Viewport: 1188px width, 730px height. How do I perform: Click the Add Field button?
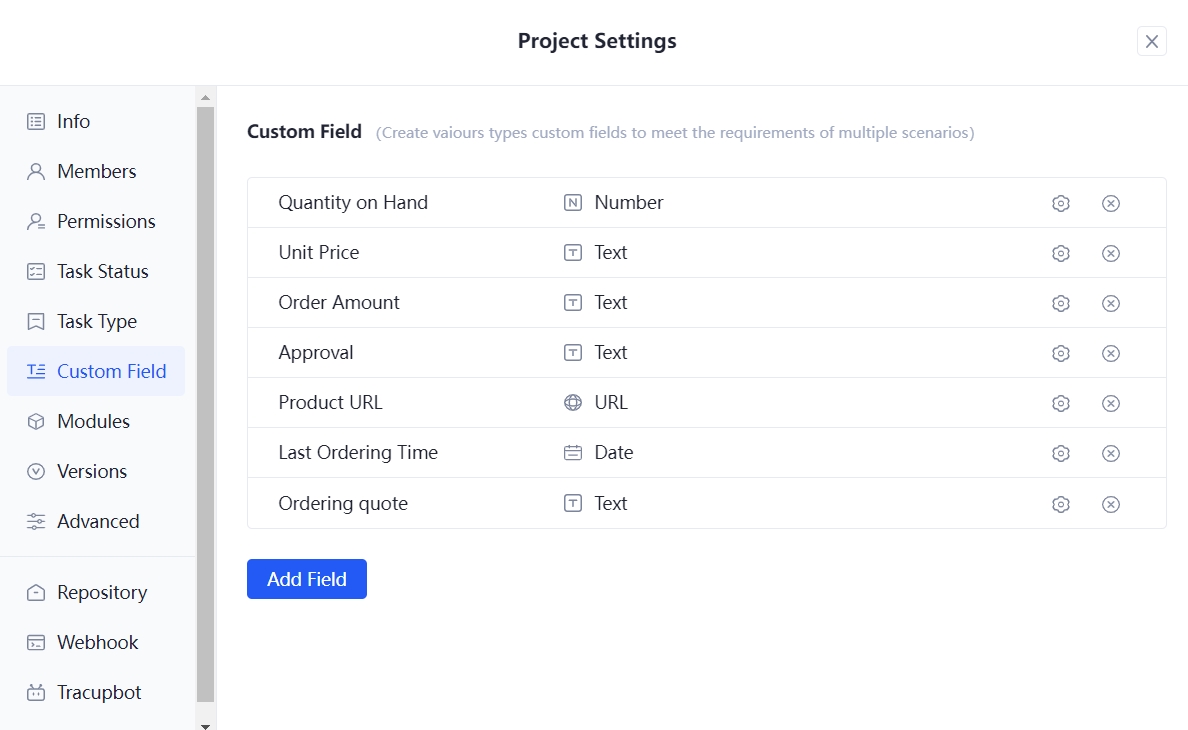(306, 578)
